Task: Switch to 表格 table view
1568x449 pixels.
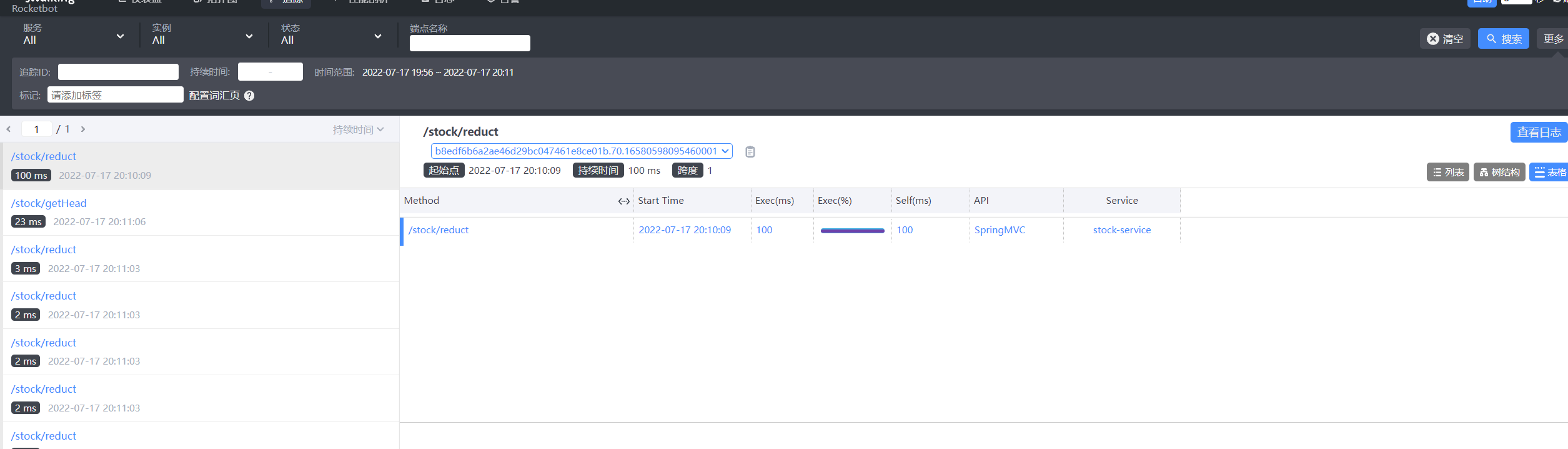Action: click(1550, 173)
